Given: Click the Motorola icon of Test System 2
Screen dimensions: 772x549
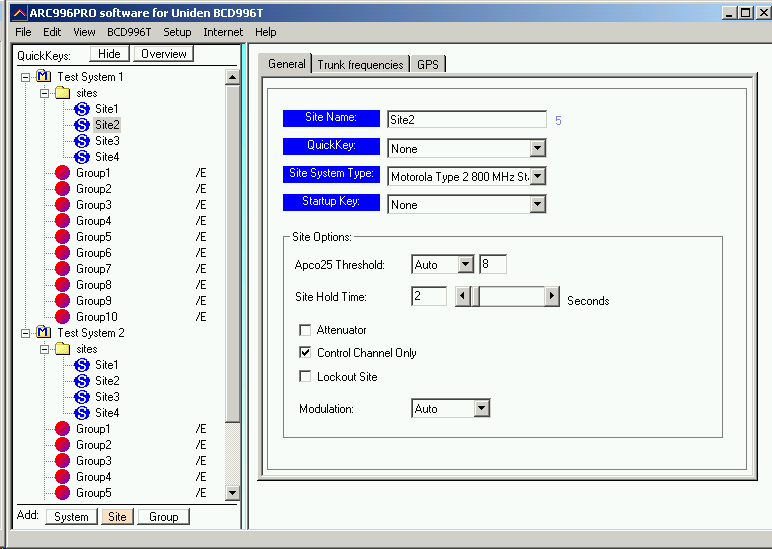Looking at the screenshot, I should [43, 332].
